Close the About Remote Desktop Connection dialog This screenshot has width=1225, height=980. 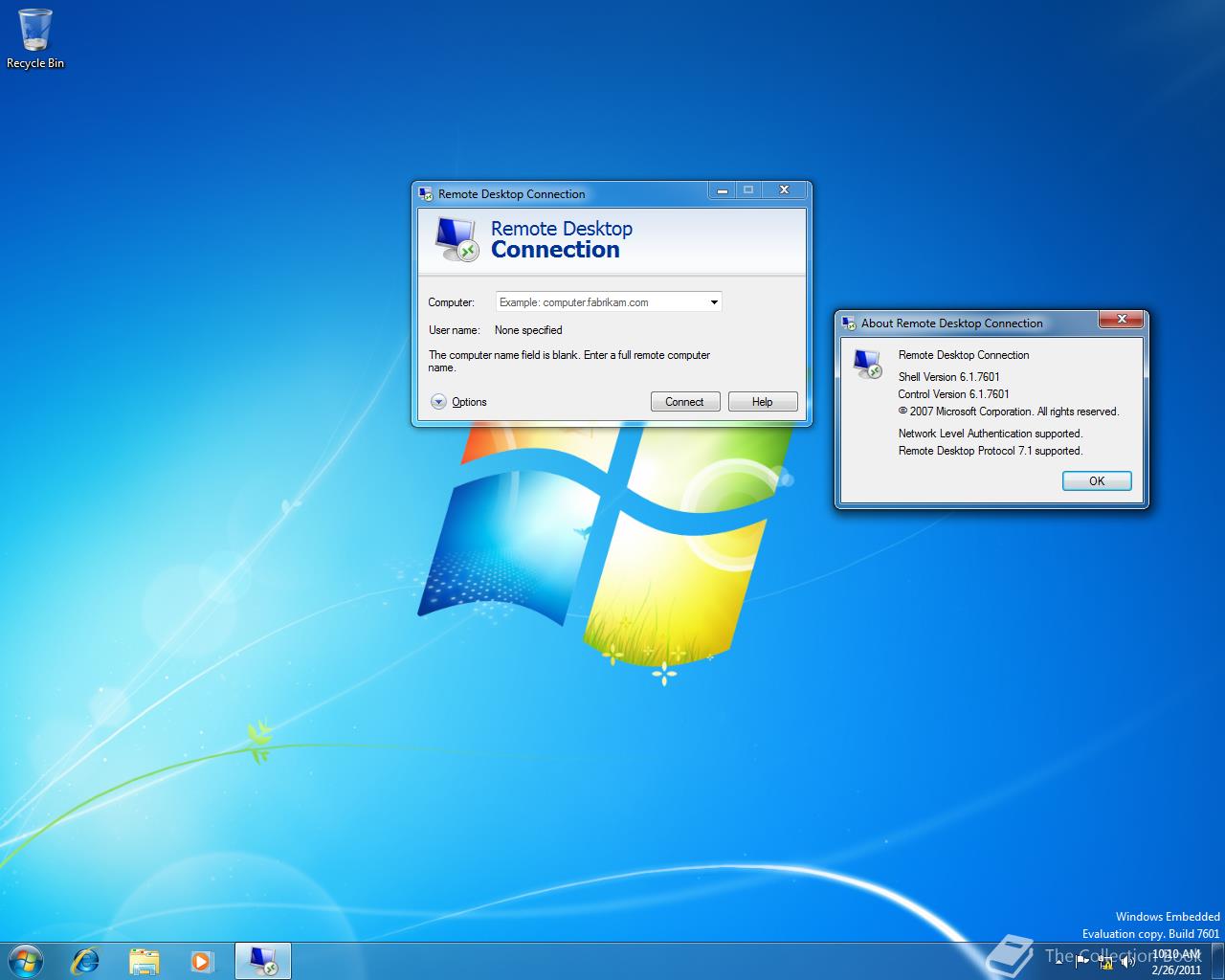pos(1122,319)
